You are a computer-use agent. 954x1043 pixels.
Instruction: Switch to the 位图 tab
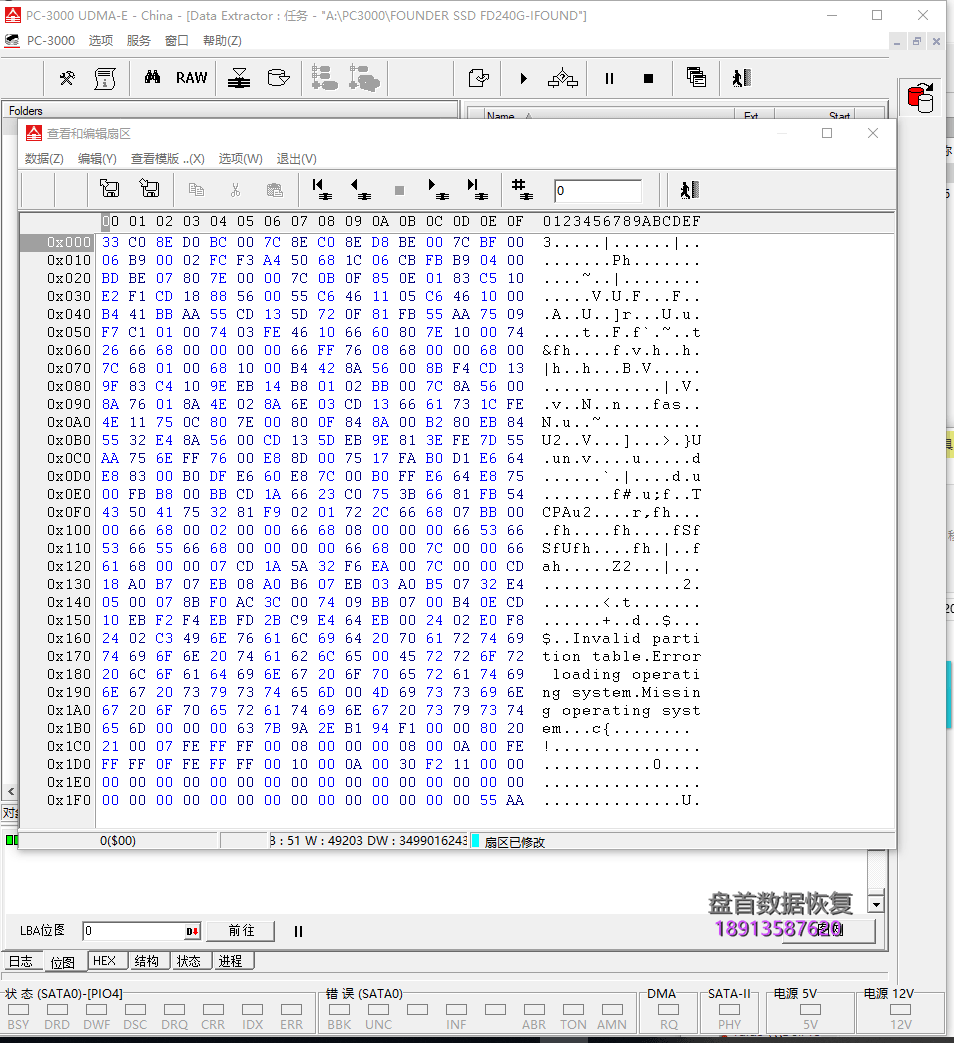[63, 962]
